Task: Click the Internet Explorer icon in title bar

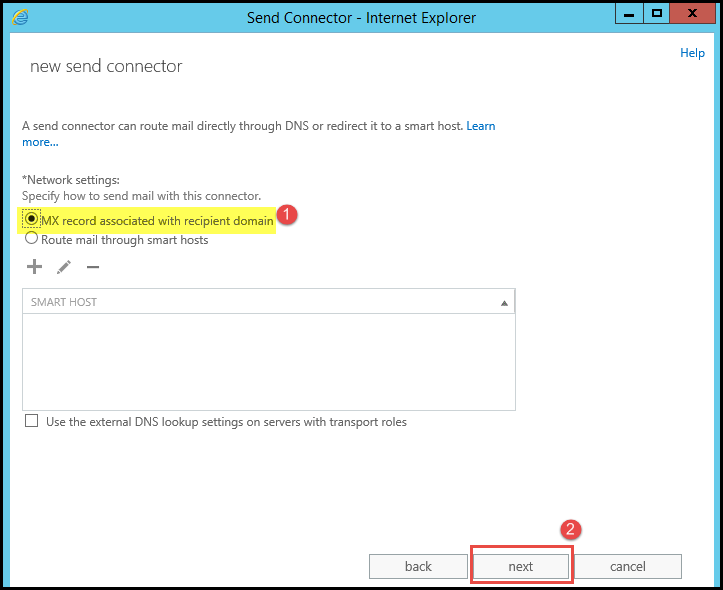Action: click(21, 17)
